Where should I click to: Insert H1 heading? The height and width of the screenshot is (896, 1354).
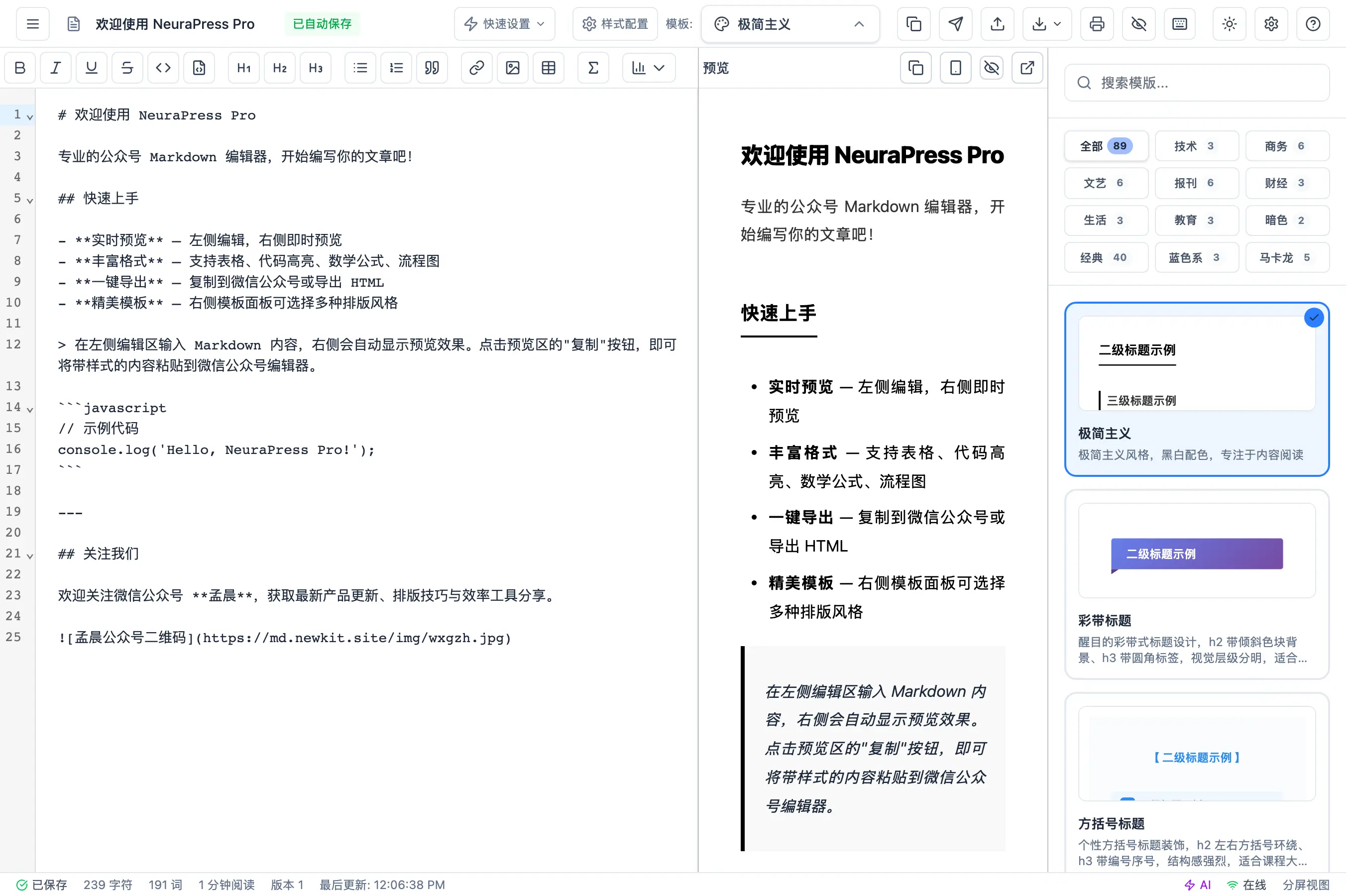244,68
